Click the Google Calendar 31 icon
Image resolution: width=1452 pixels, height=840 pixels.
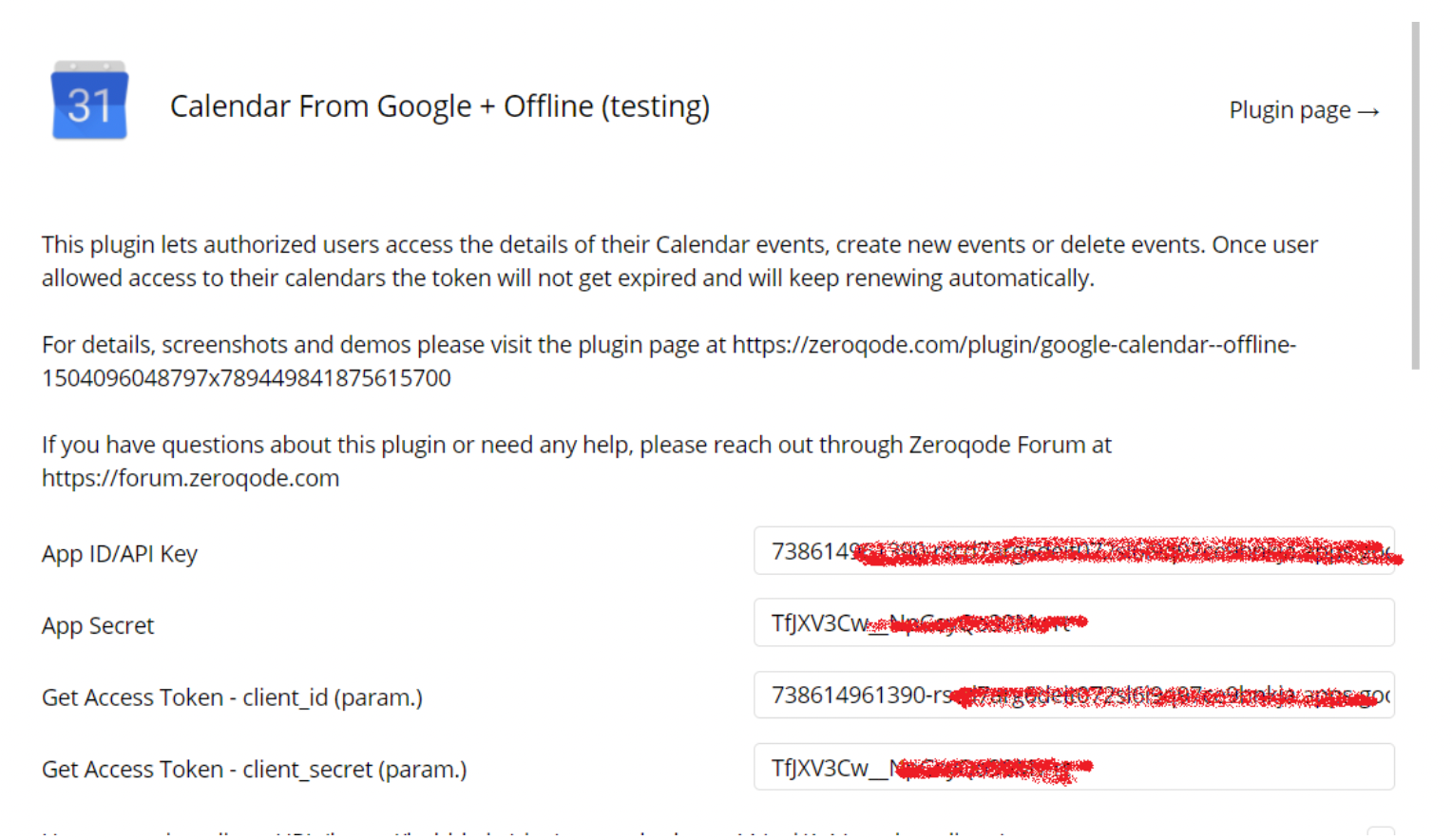pos(89,101)
